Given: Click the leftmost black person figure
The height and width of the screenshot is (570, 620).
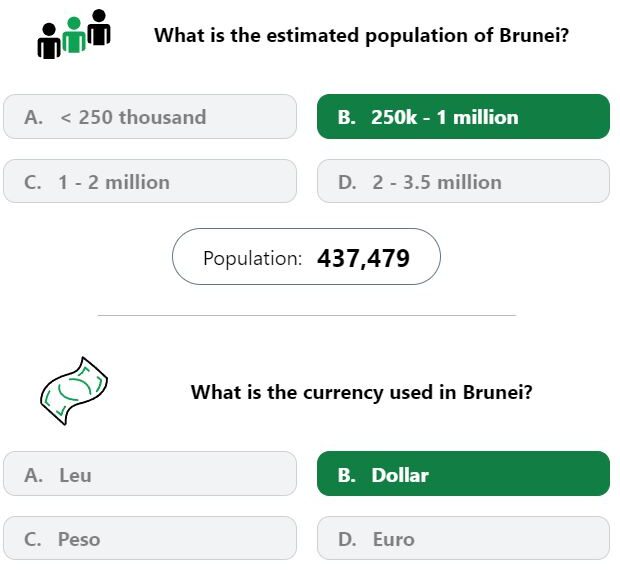Looking at the screenshot, I should (49, 41).
